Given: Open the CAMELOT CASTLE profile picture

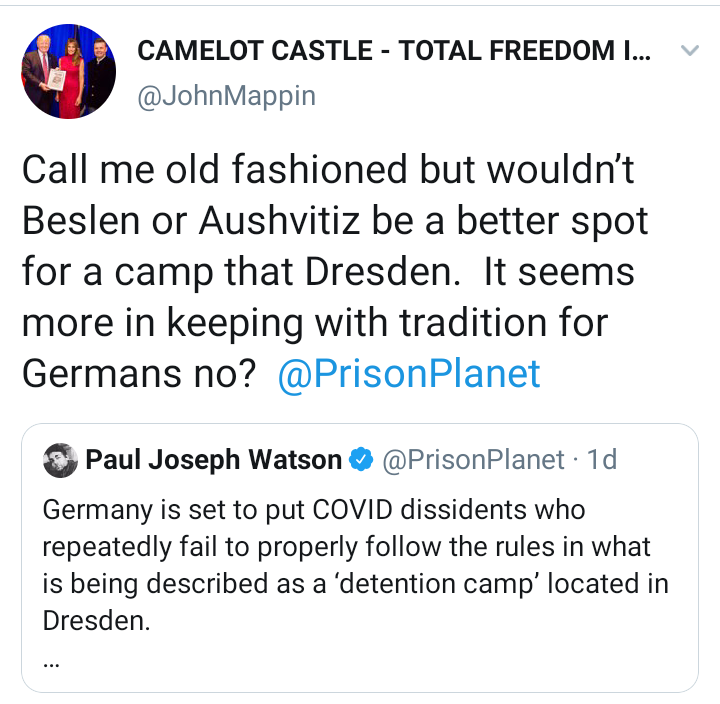Looking at the screenshot, I should click(x=69, y=72).
